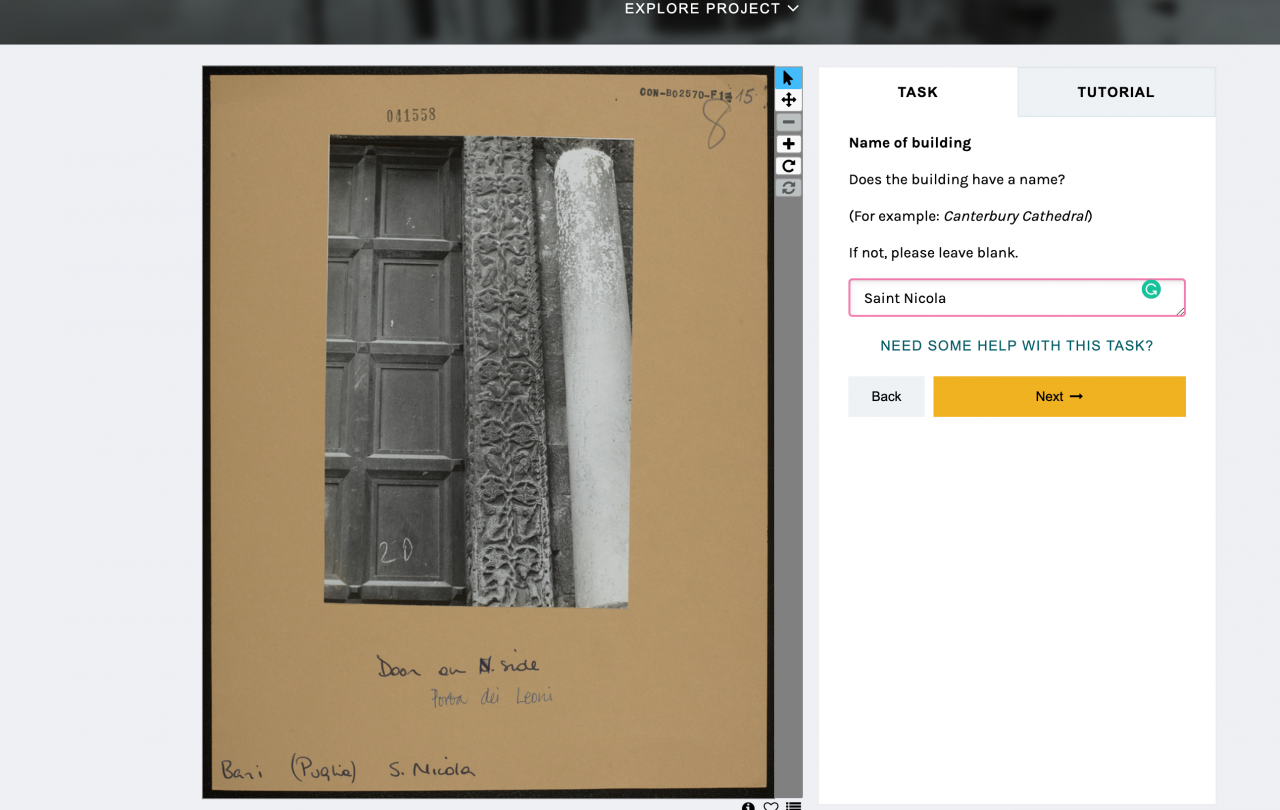The image size is (1280, 810).
Task: Click the zoom out minus button
Action: [x=788, y=122]
